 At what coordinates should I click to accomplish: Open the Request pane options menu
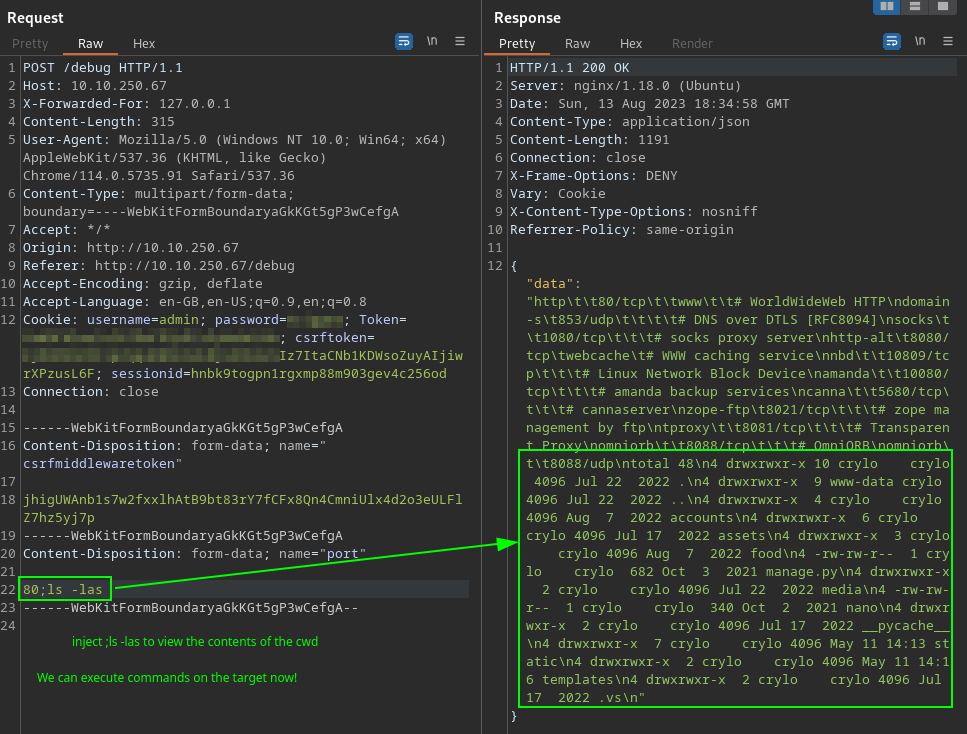(460, 41)
